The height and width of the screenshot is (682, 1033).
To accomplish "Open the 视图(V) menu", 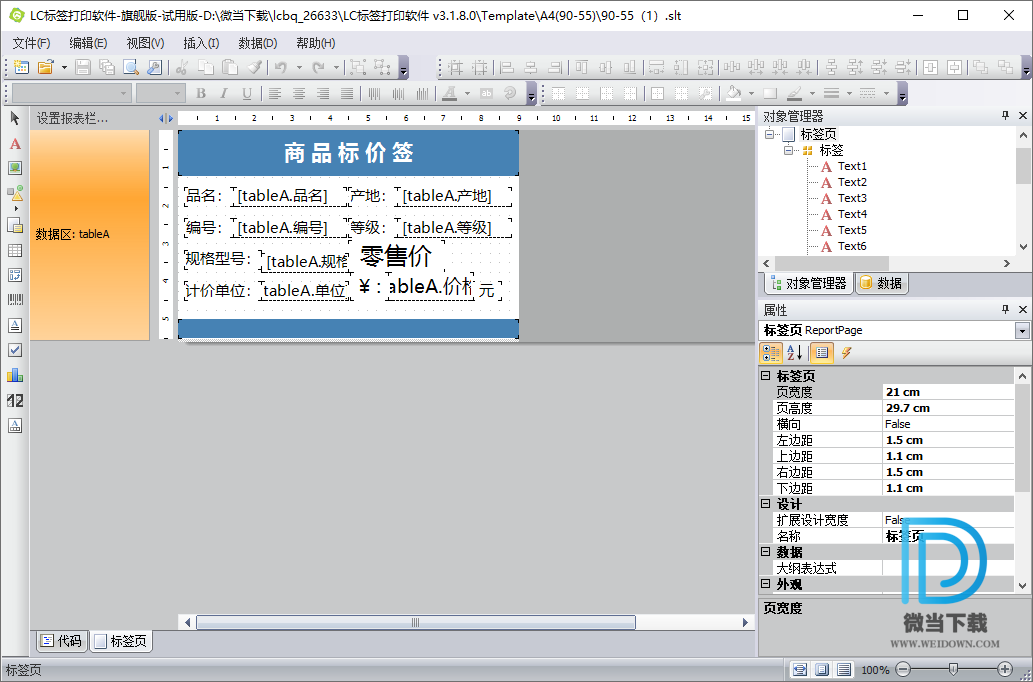I will coord(146,43).
